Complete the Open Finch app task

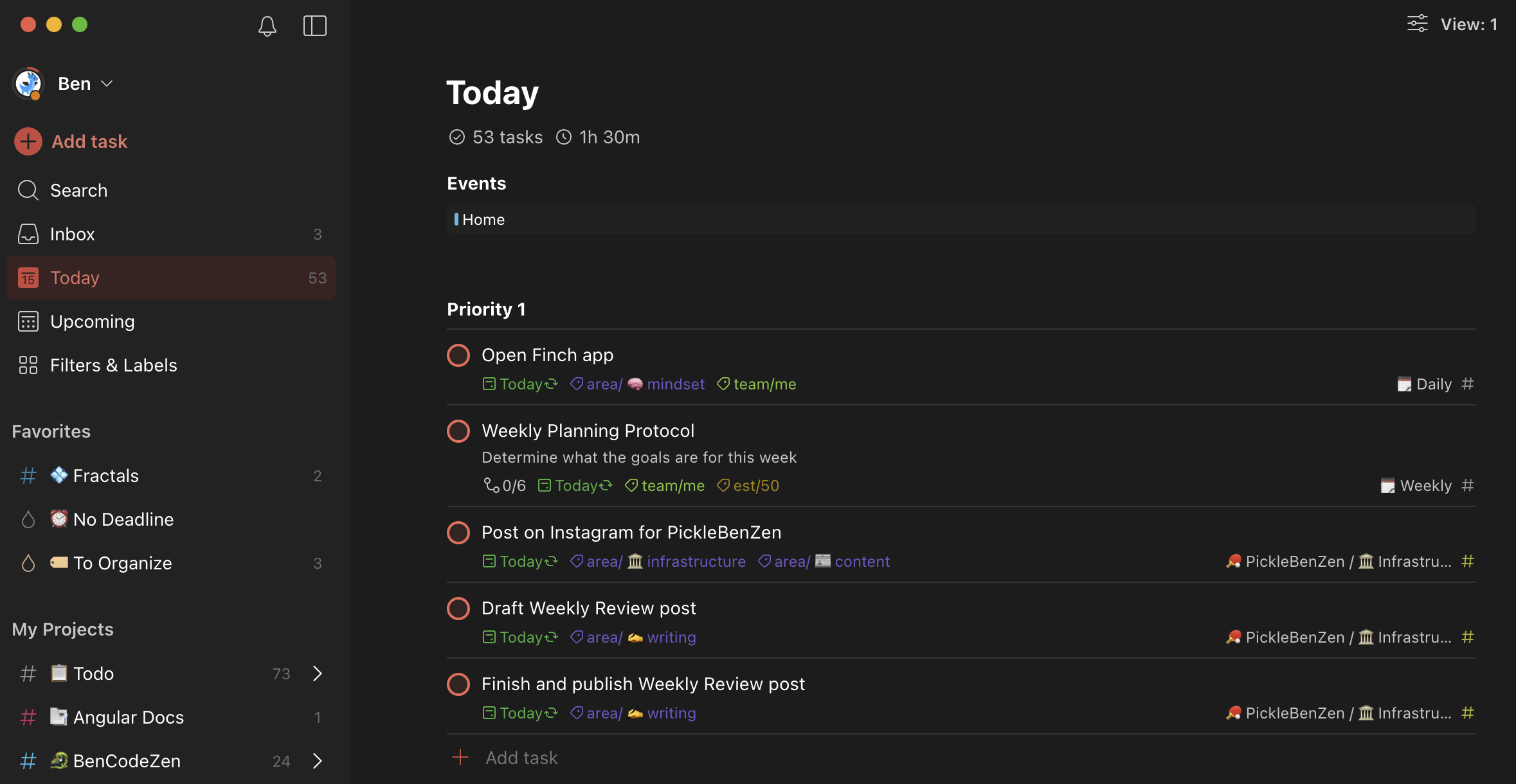[x=458, y=355]
